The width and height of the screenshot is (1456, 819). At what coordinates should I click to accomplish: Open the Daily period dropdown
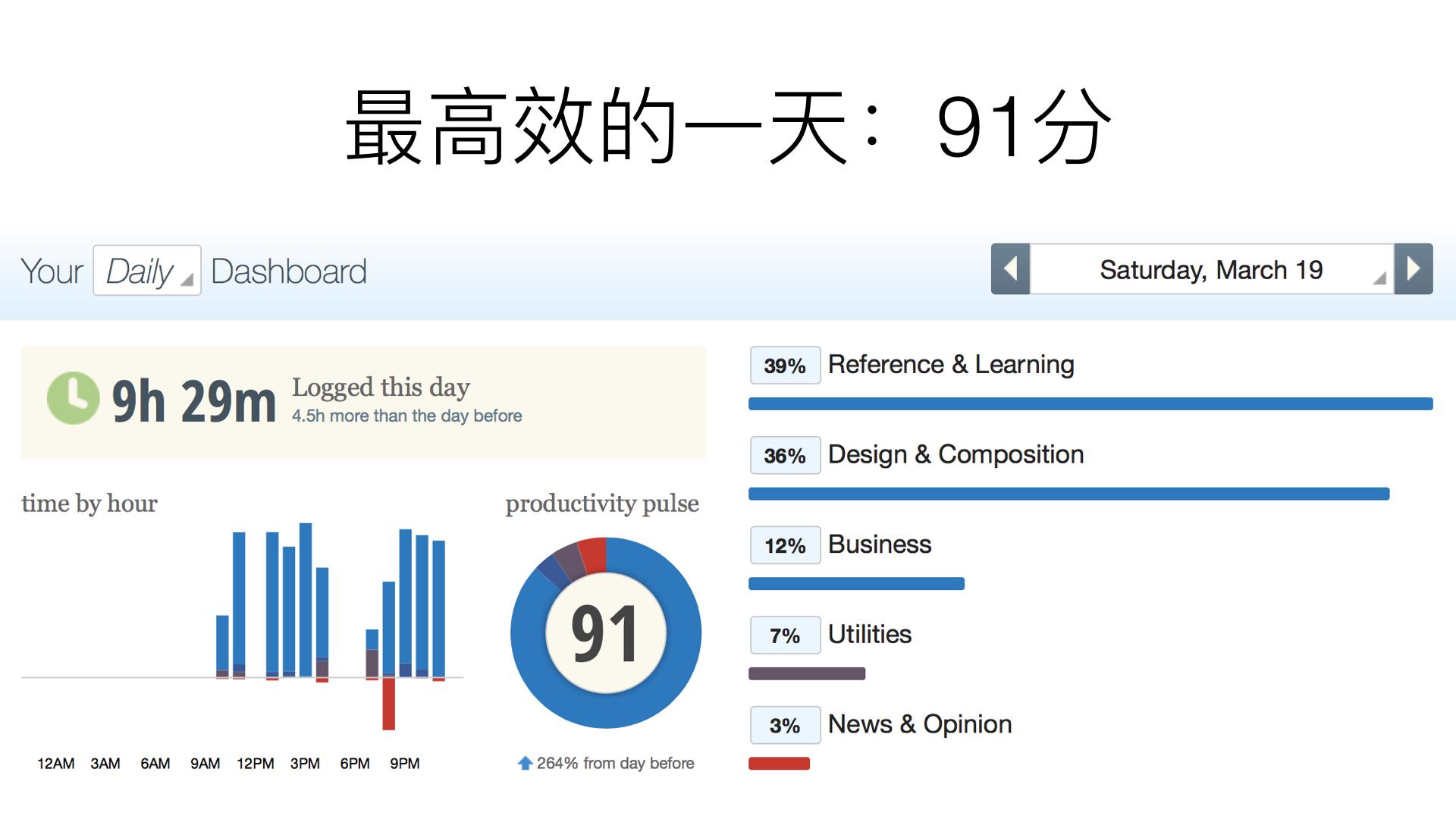(147, 271)
